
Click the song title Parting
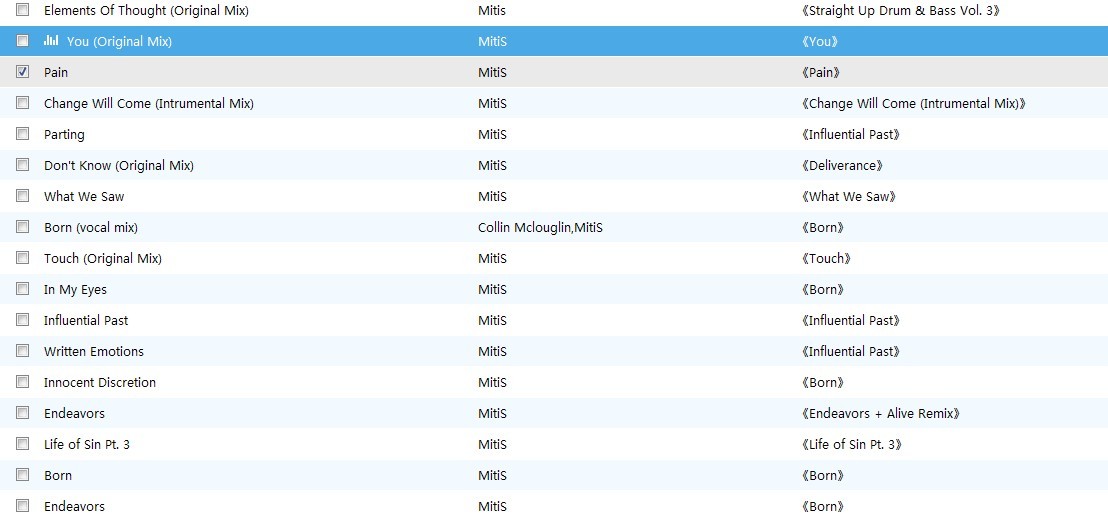tap(64, 135)
